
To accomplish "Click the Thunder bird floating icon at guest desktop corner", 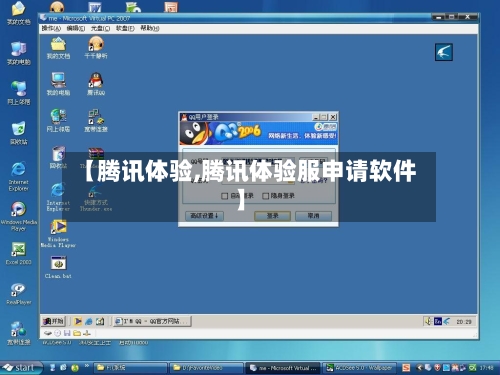I will coord(444,52).
